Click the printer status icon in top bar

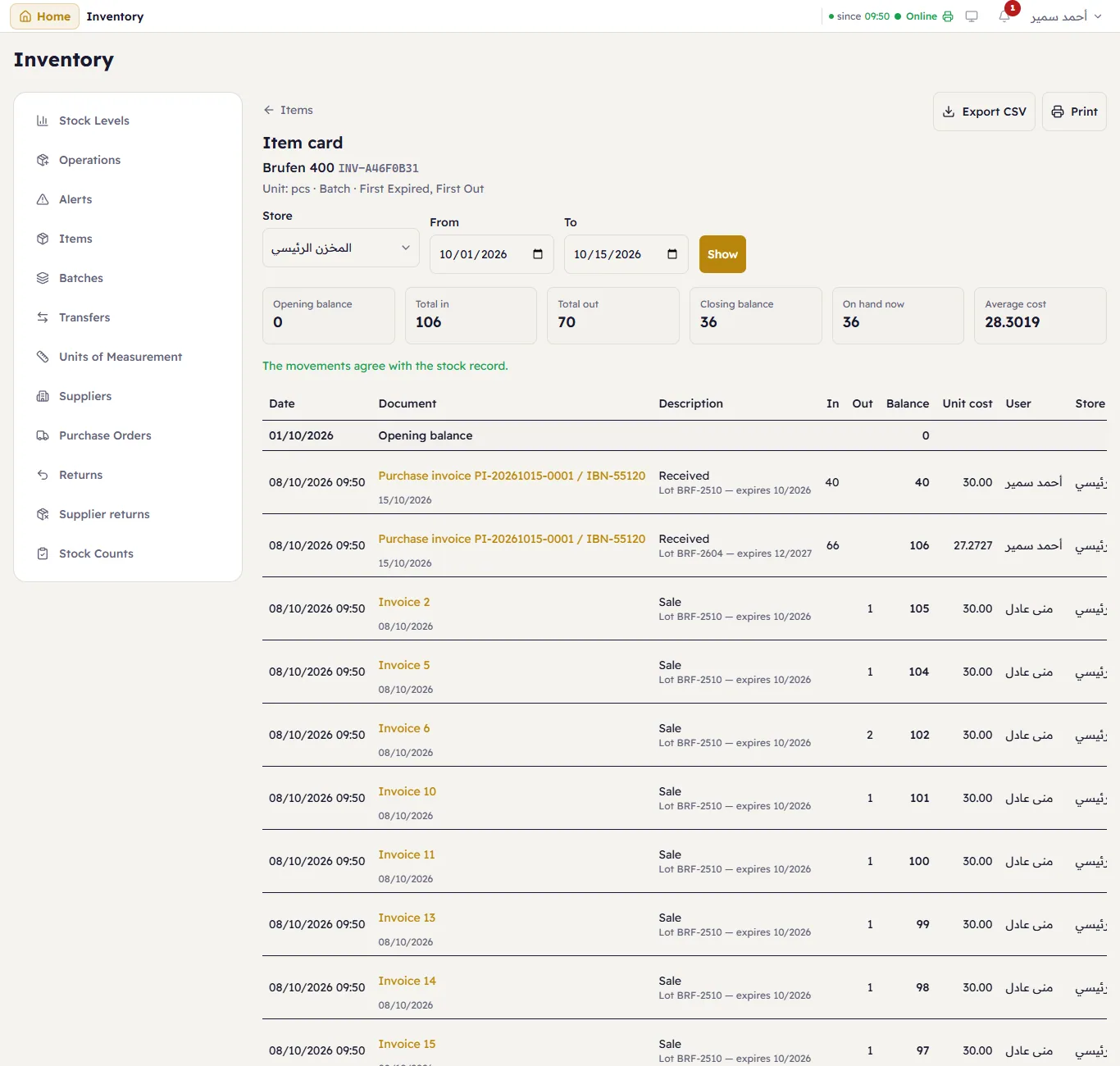click(948, 16)
